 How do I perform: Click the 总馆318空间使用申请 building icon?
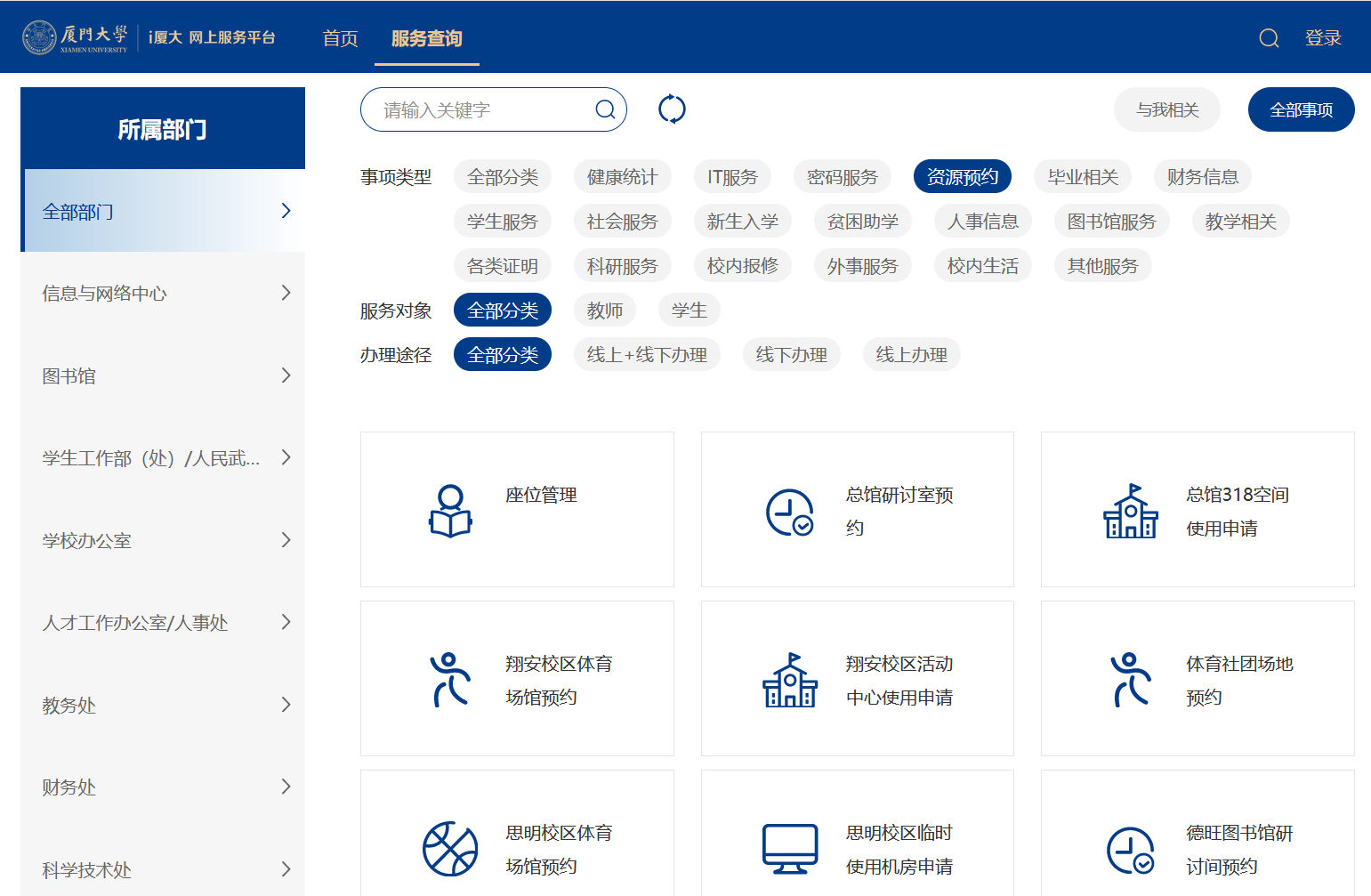1130,512
